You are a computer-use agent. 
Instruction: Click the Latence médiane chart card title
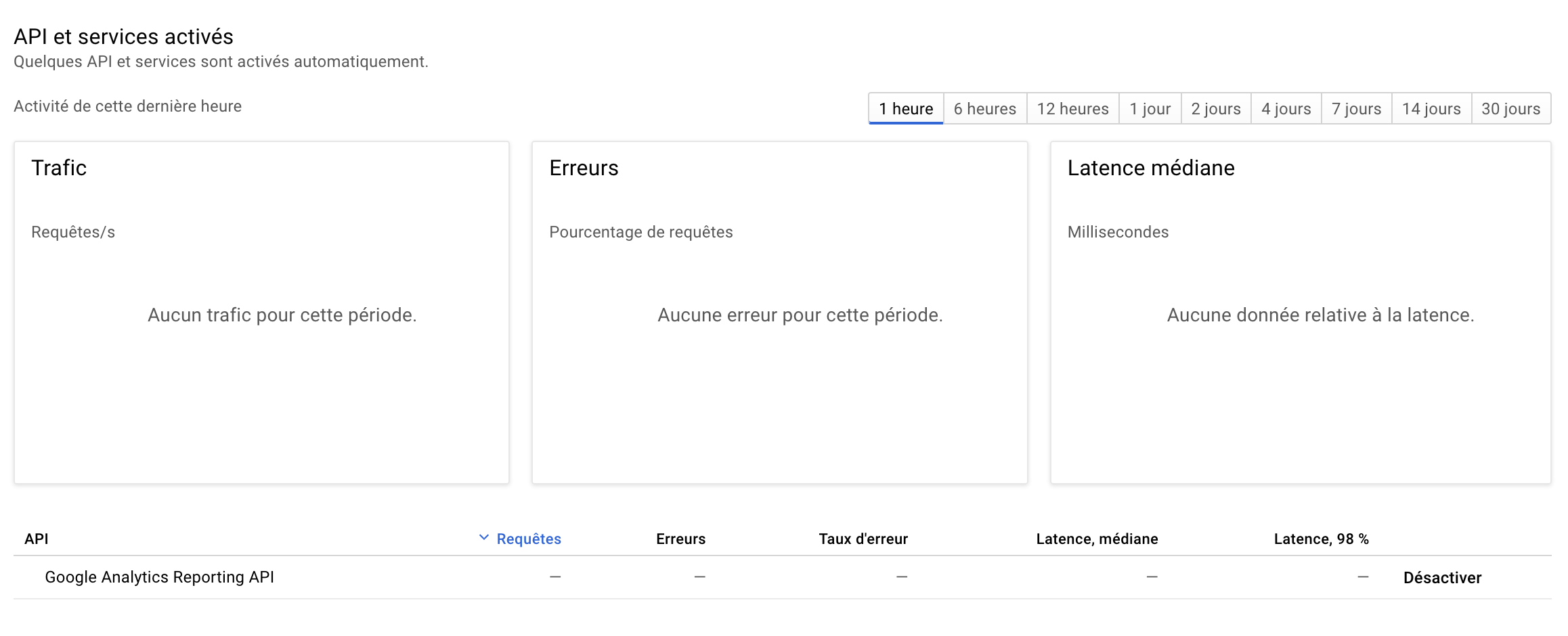coord(1151,168)
